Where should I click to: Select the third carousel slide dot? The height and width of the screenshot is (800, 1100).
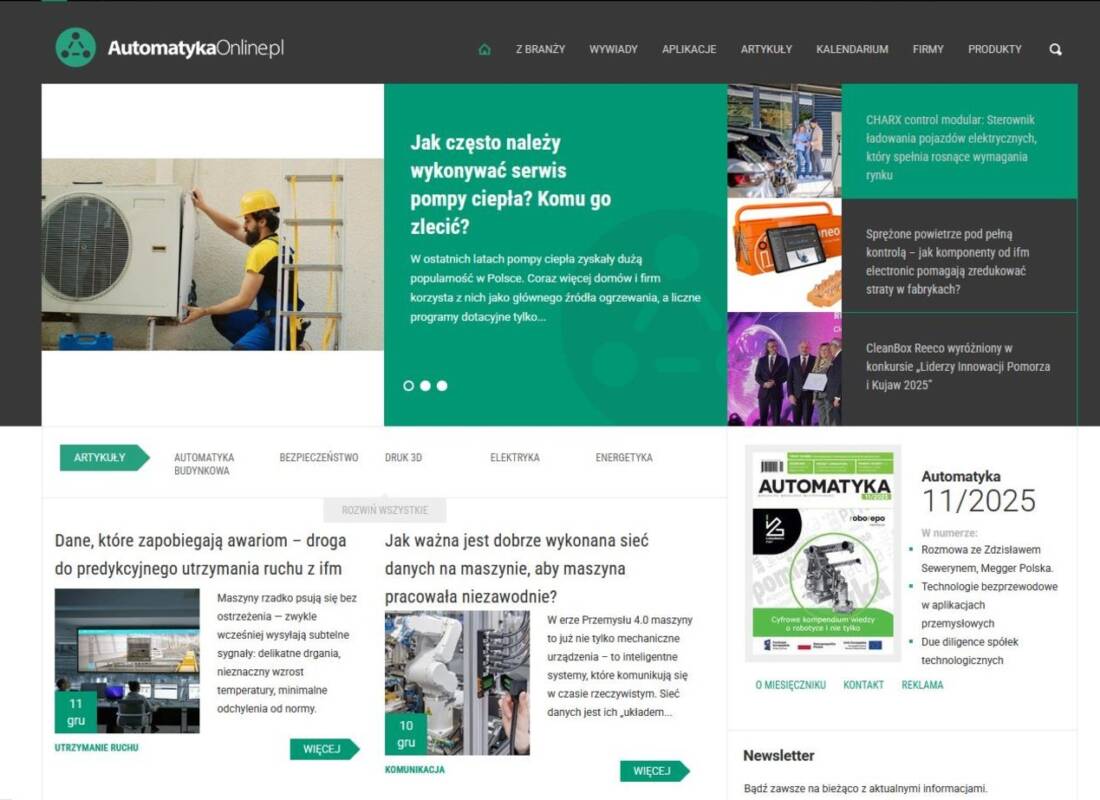[442, 386]
